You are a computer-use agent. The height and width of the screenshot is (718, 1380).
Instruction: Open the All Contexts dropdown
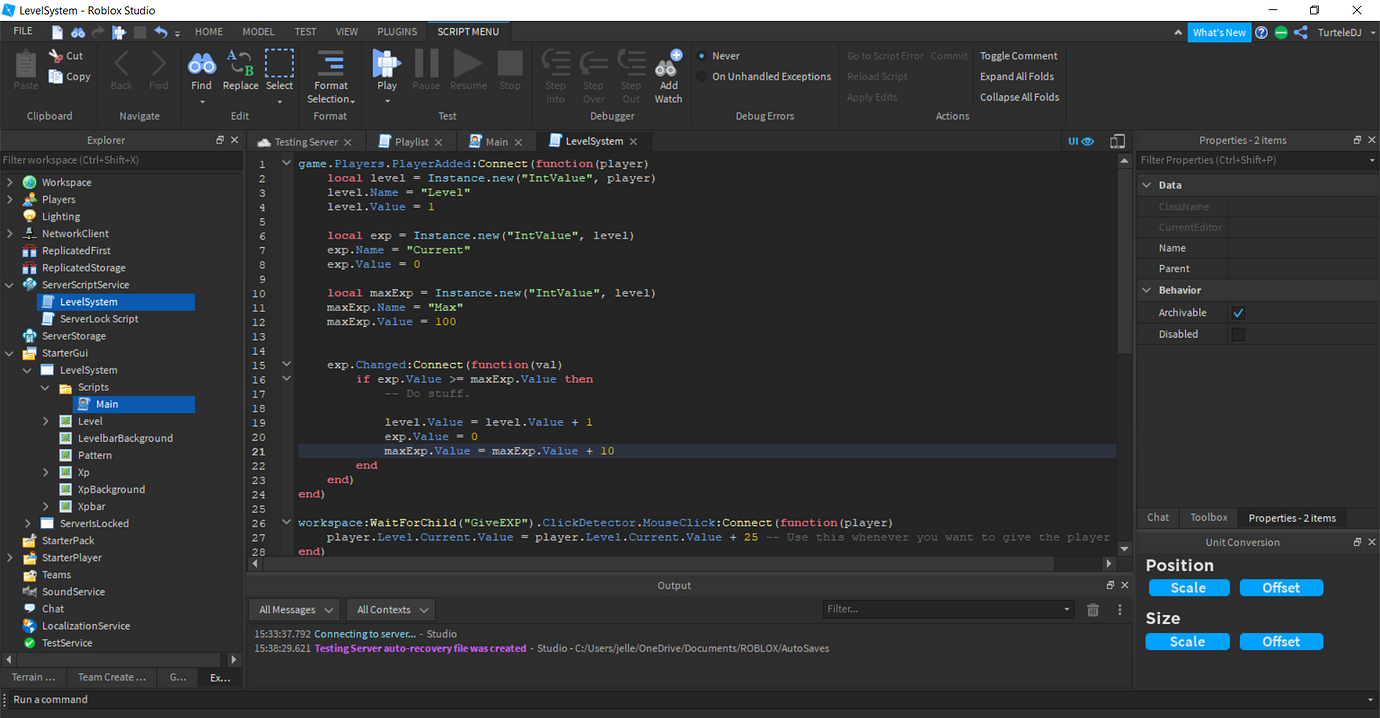point(392,610)
